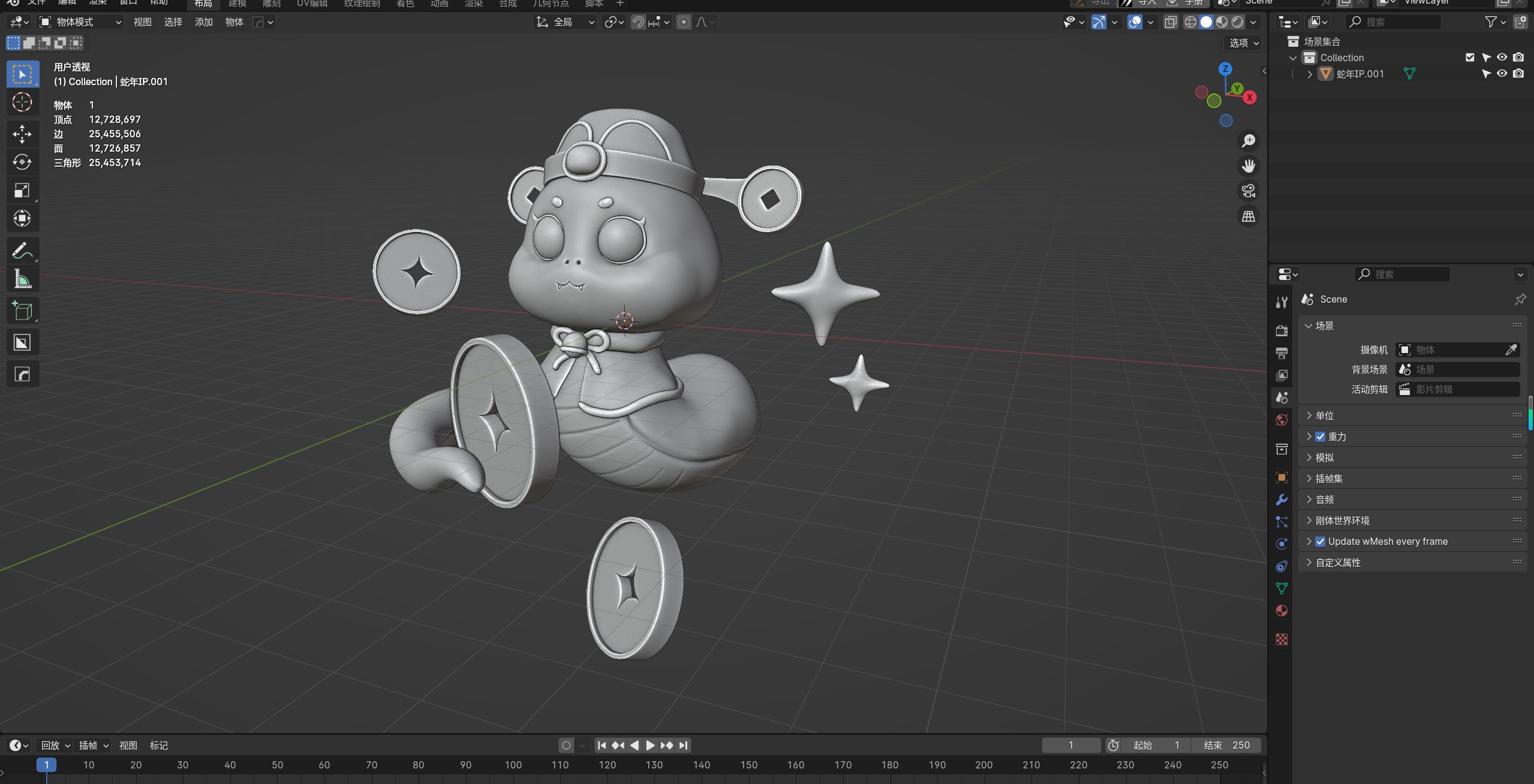Uncheck Collection exclude-from-view-layer checkbox

(1470, 58)
